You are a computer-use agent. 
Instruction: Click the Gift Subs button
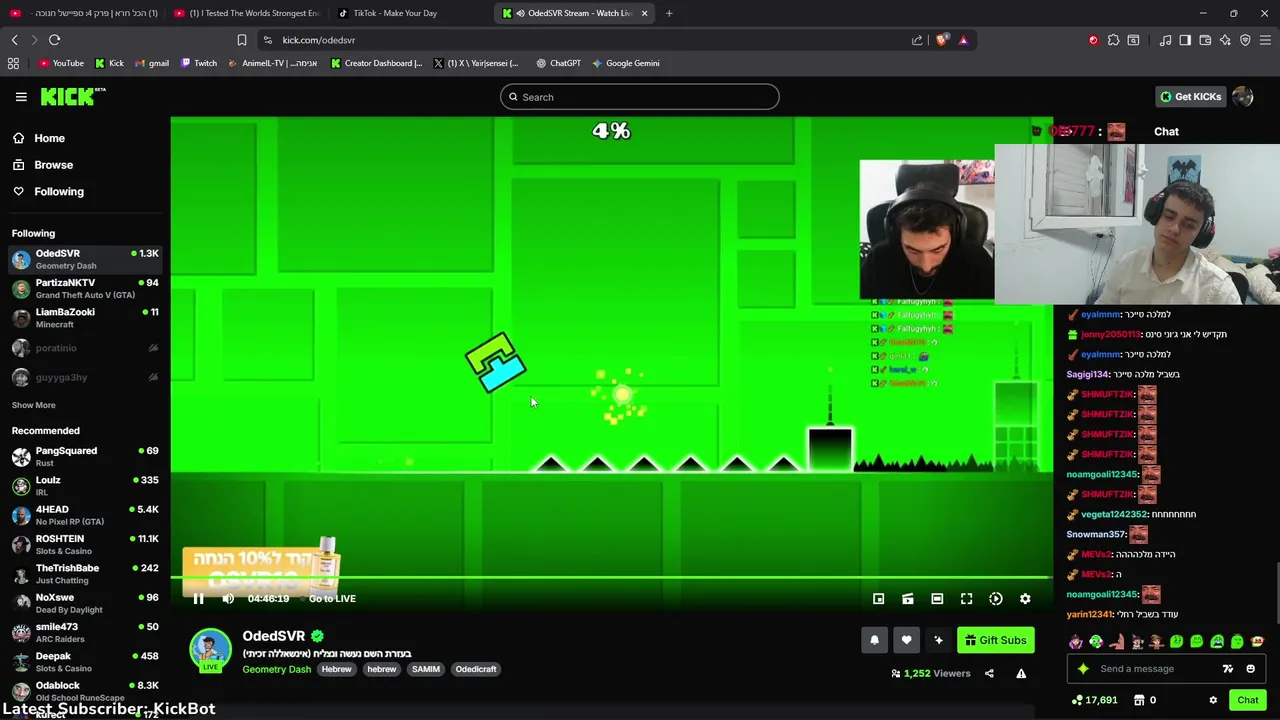click(995, 640)
